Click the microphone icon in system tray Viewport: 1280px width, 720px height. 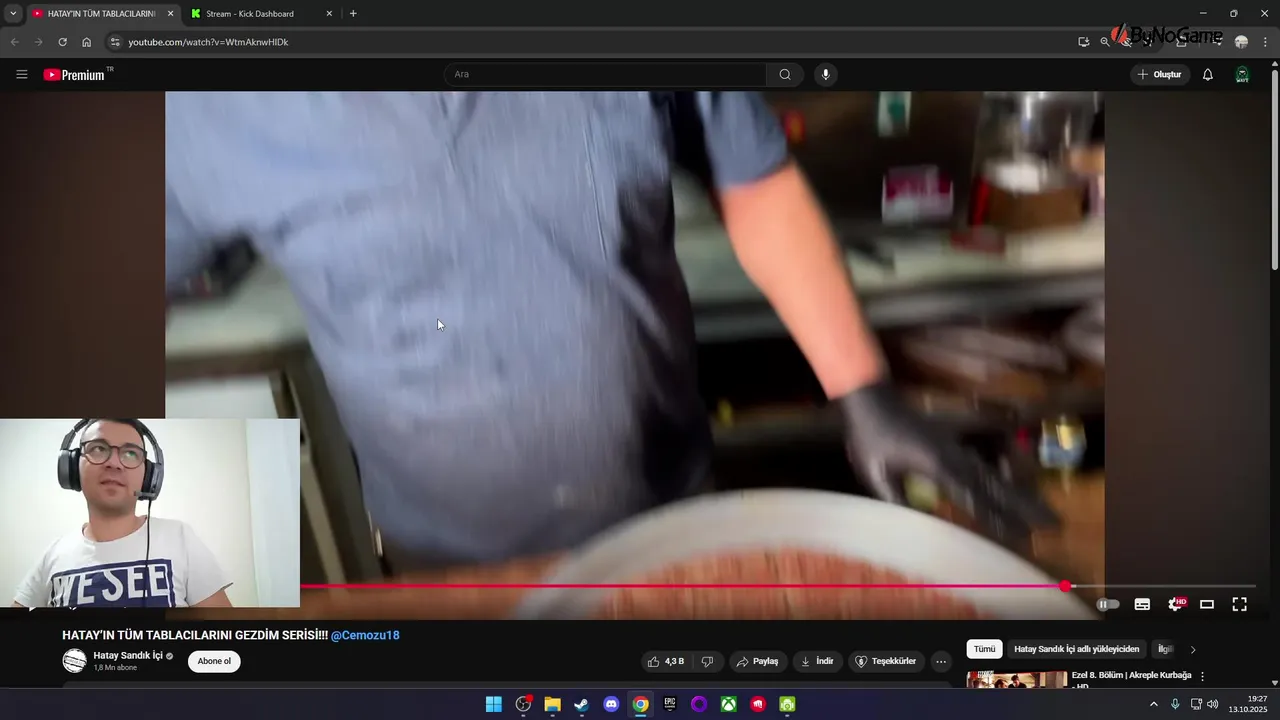[x=1175, y=704]
